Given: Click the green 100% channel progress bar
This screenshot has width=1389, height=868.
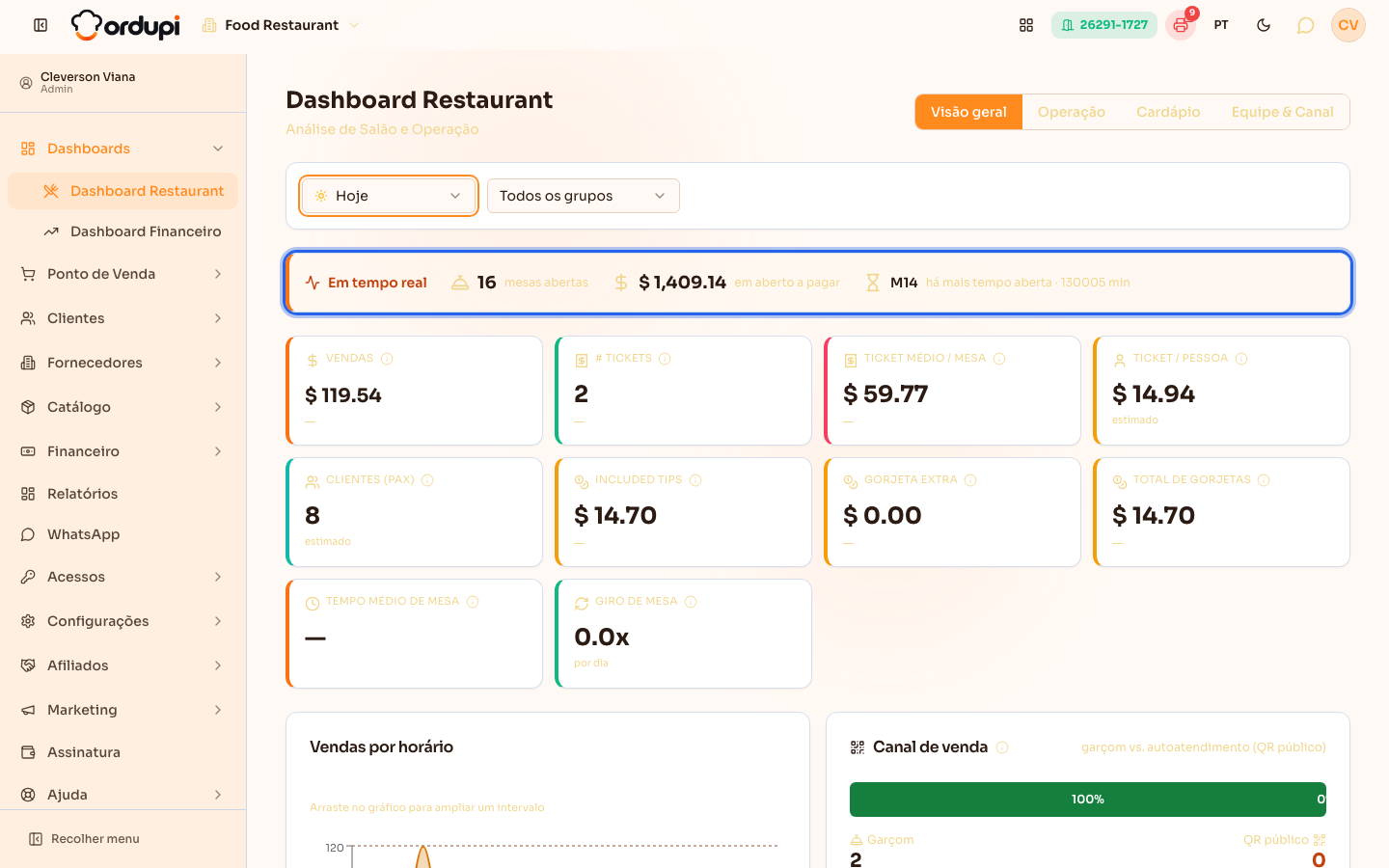Looking at the screenshot, I should click(1088, 800).
